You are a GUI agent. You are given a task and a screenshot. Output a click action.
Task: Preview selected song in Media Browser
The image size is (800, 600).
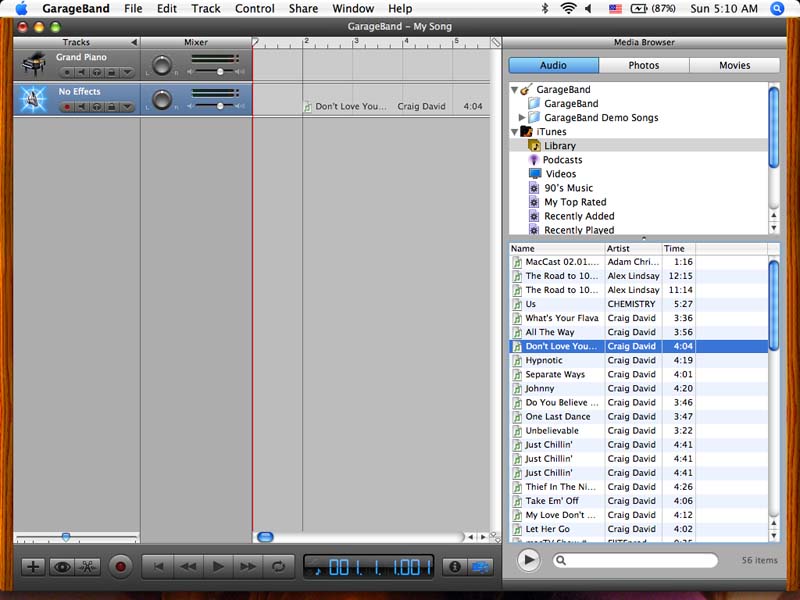point(529,560)
